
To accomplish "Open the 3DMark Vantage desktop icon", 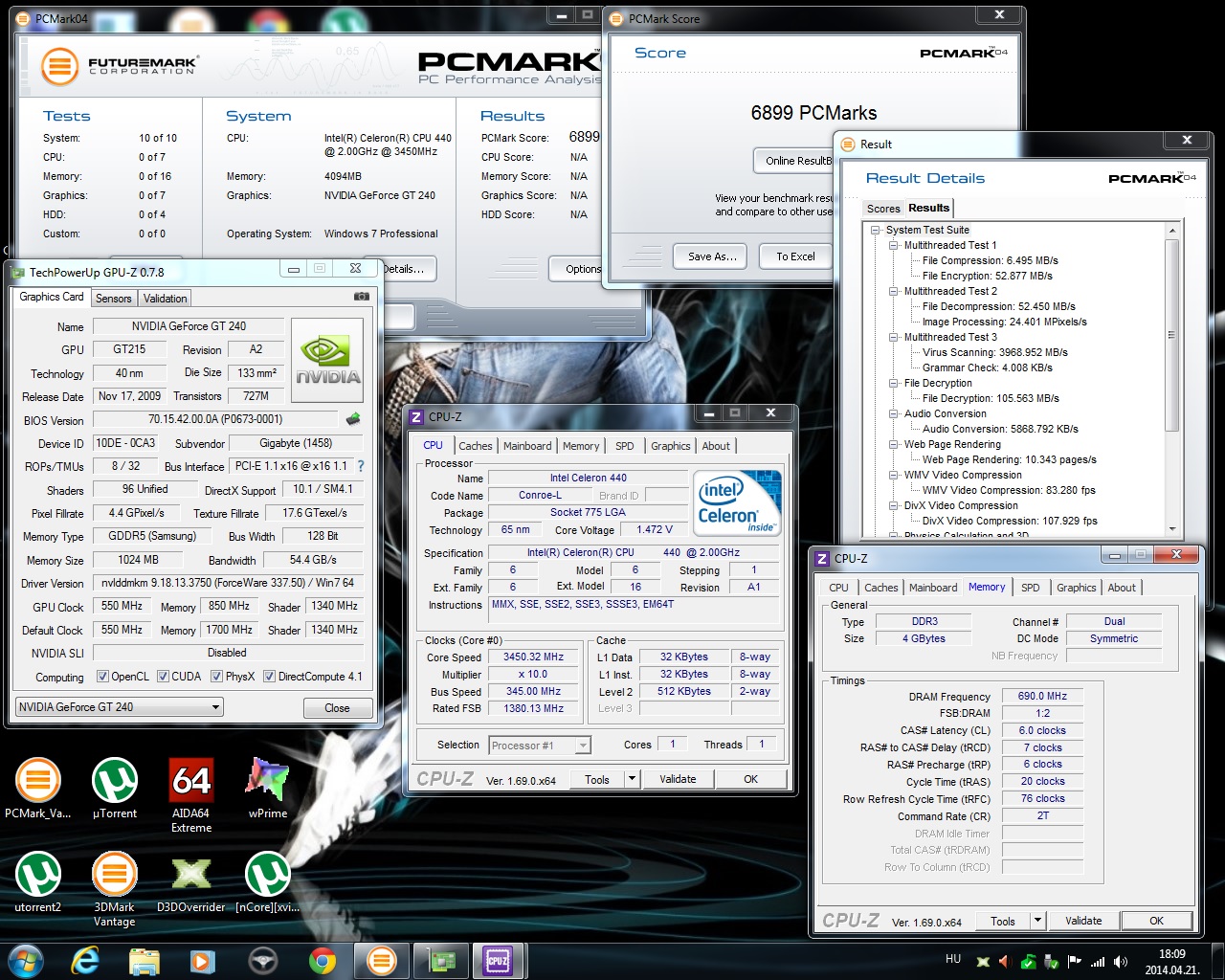I will (115, 889).
